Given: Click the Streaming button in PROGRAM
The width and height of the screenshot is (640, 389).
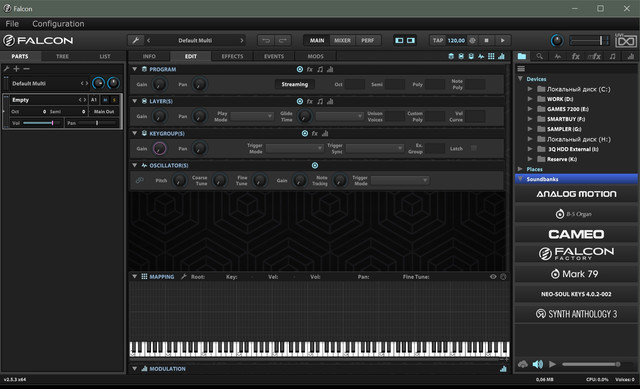Looking at the screenshot, I should (294, 84).
